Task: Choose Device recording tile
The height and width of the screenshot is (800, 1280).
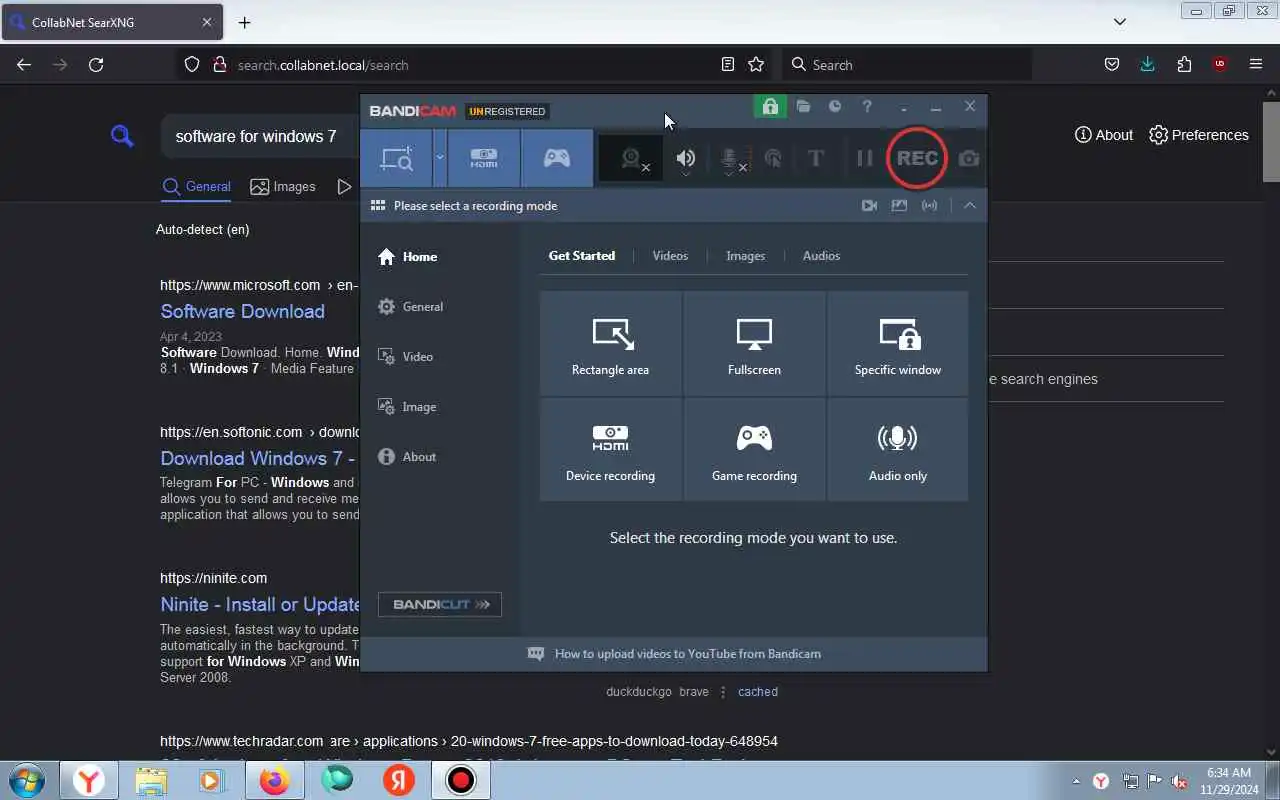Action: [610, 450]
